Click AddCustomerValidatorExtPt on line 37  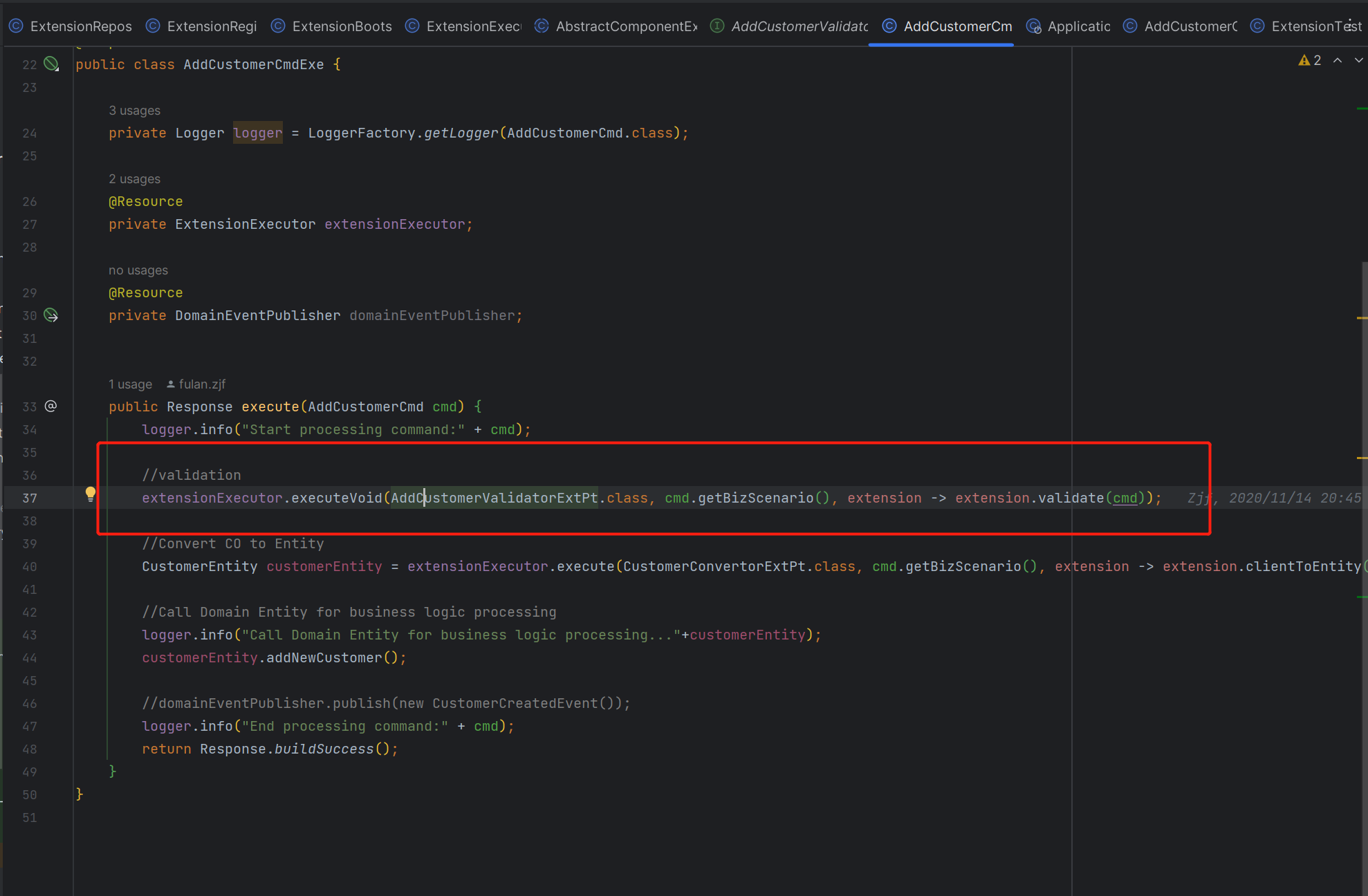coord(494,498)
